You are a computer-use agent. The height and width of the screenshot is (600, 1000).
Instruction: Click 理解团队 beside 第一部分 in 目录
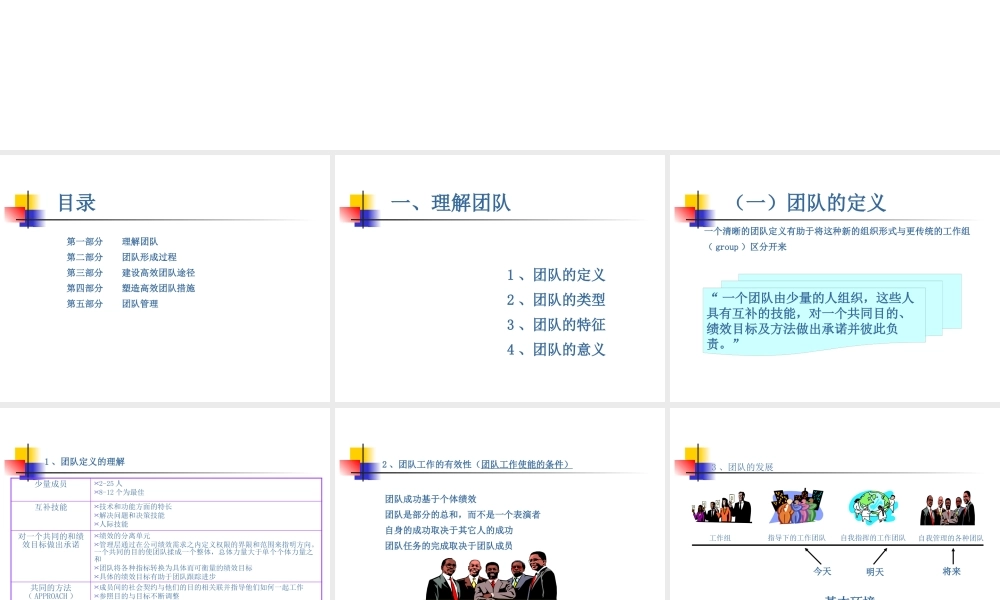coord(140,242)
